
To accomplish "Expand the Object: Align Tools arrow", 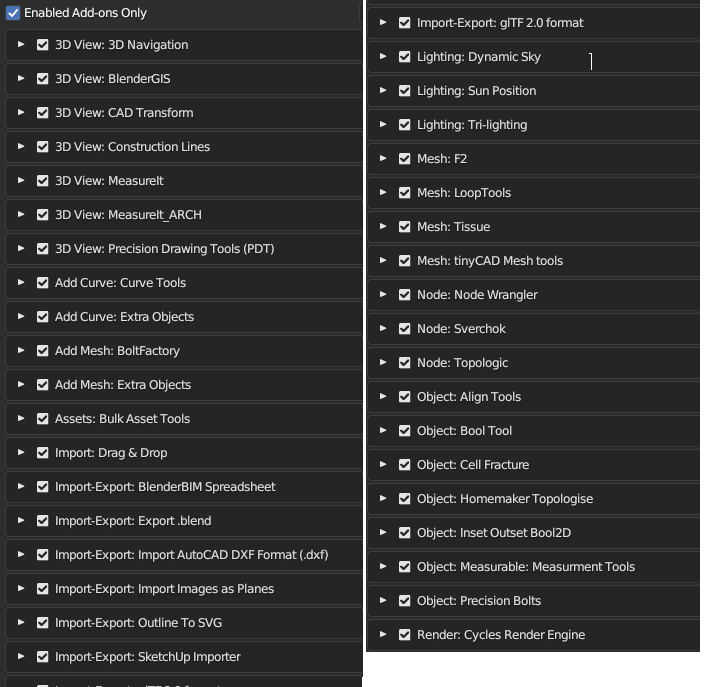I will [x=383, y=396].
